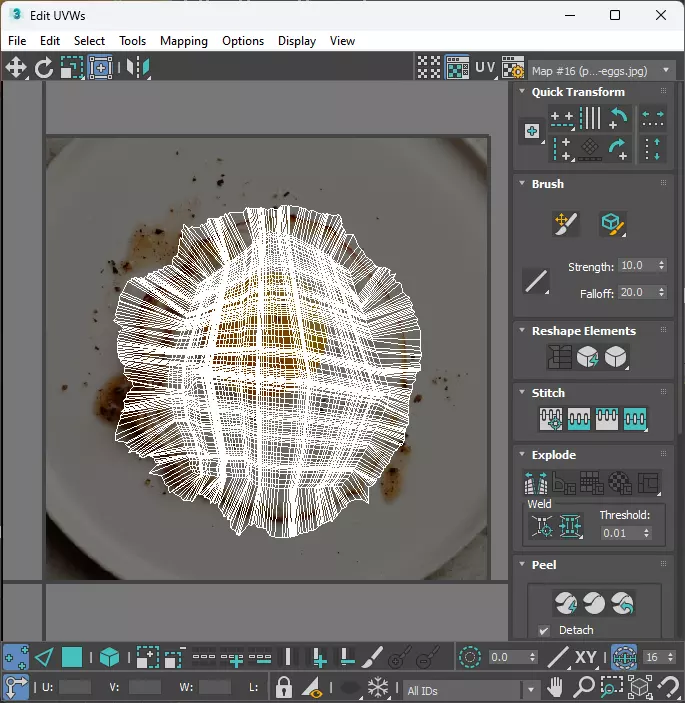
Task: Select the Paint Move brush
Action: coord(565,224)
